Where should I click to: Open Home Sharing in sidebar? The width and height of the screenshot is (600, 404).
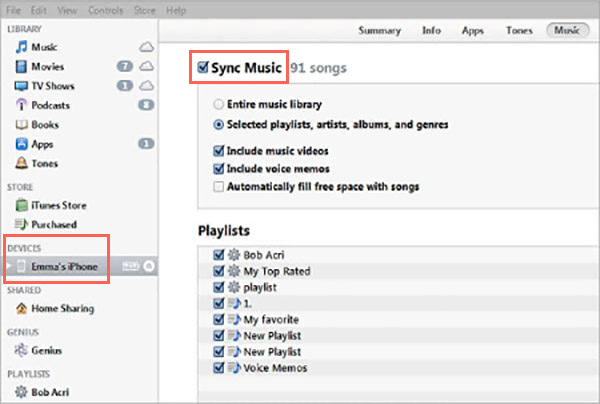(x=80, y=308)
